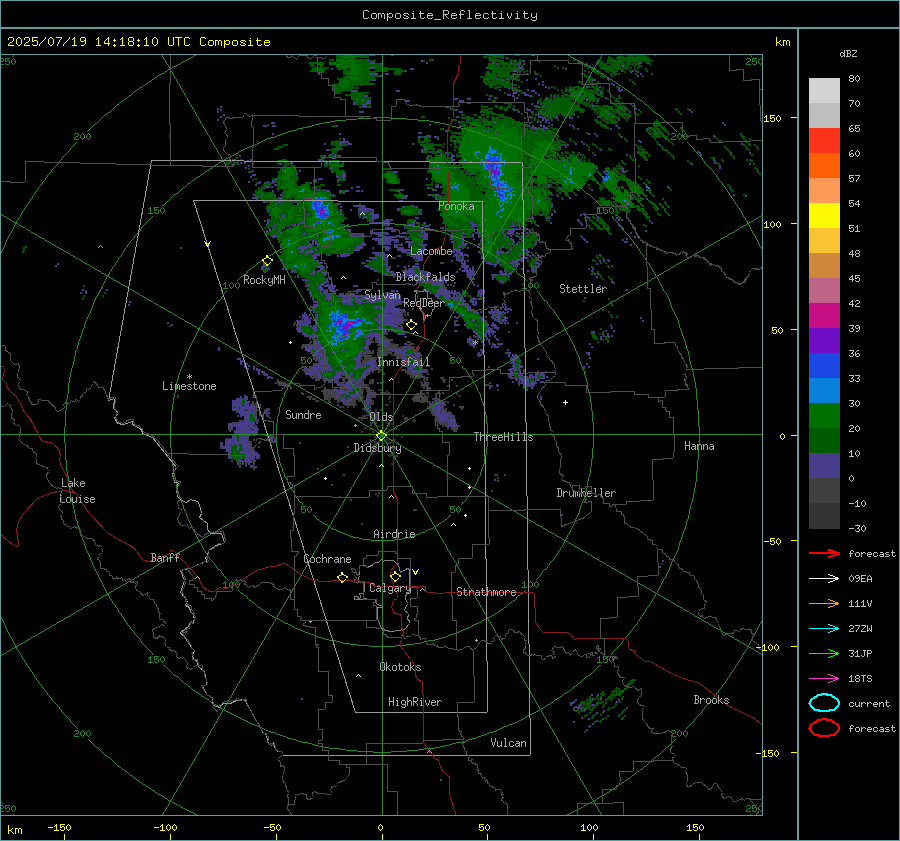Click the Cochrane map label
Viewport: 900px width, 841px height.
[327, 559]
